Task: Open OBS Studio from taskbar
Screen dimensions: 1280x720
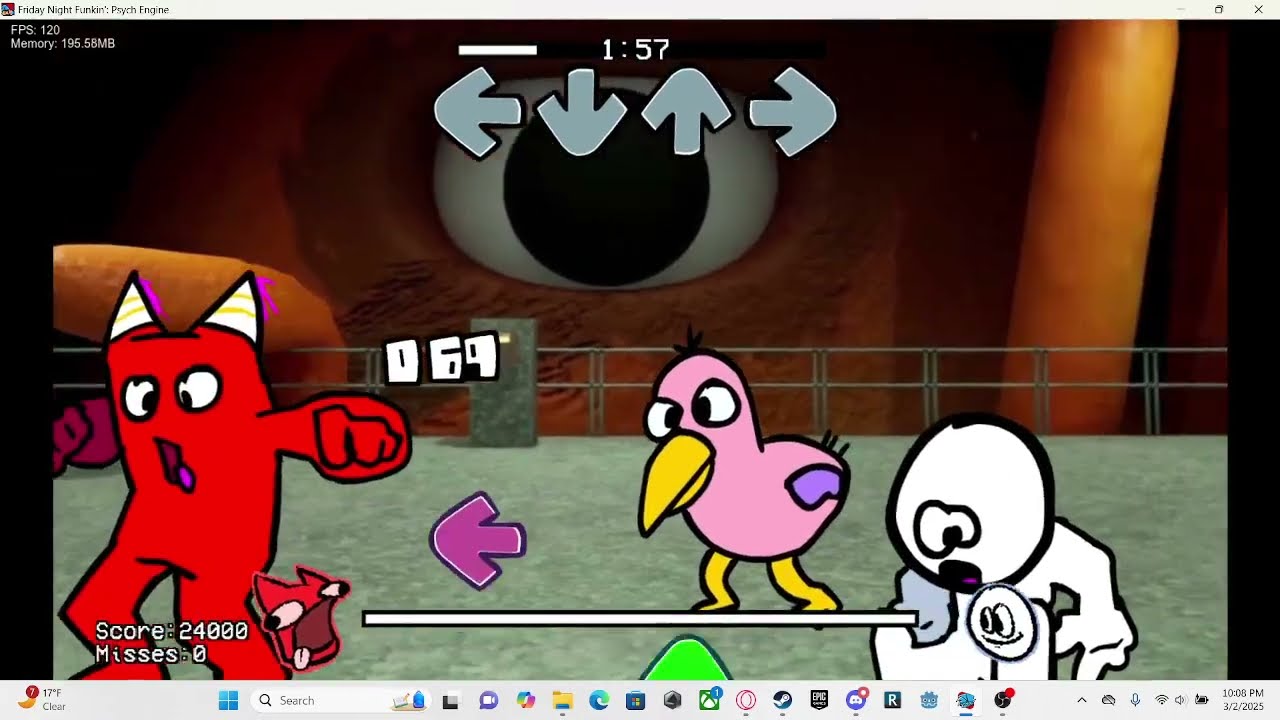Action: point(1003,700)
